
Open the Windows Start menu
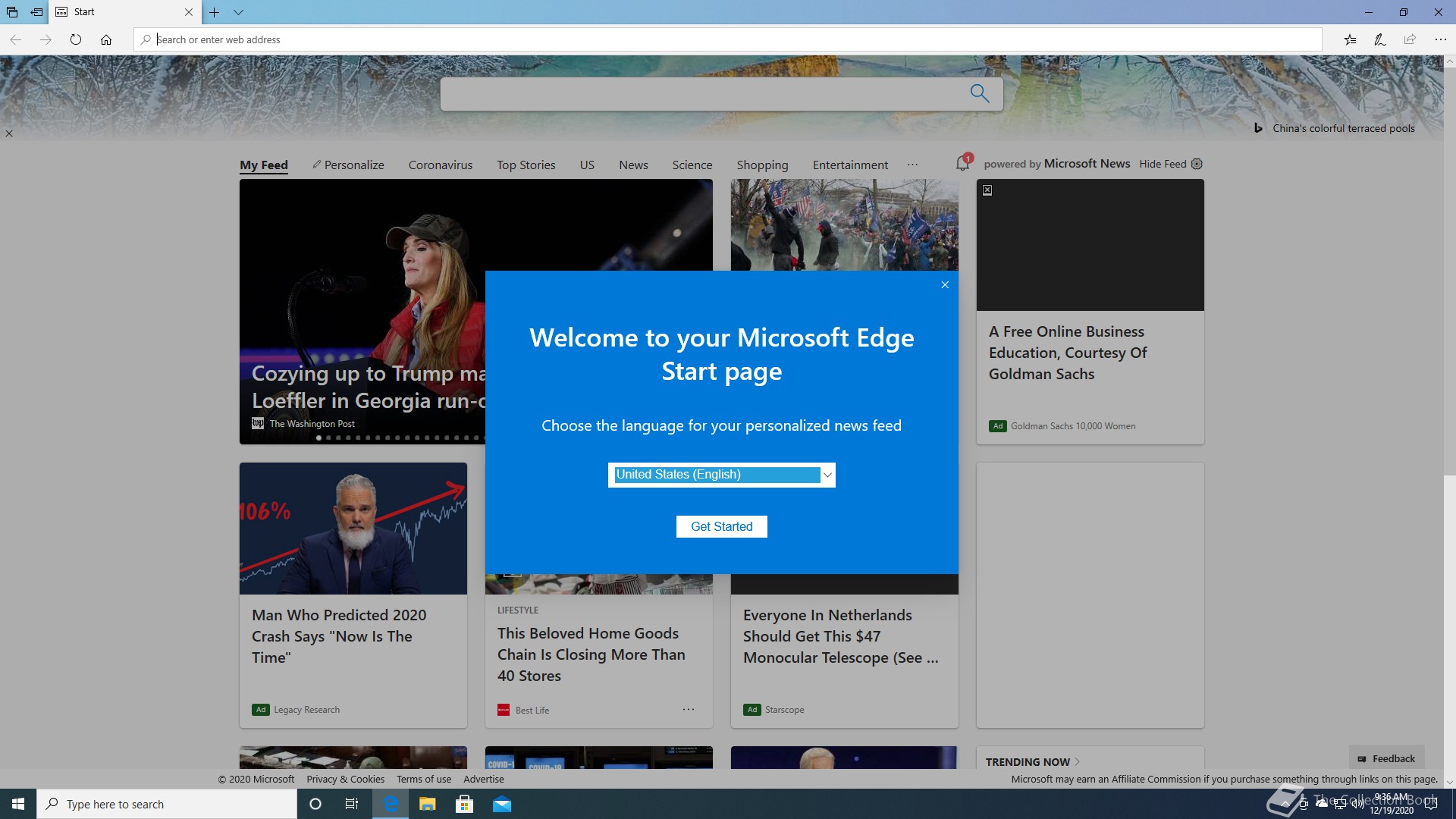[x=18, y=804]
